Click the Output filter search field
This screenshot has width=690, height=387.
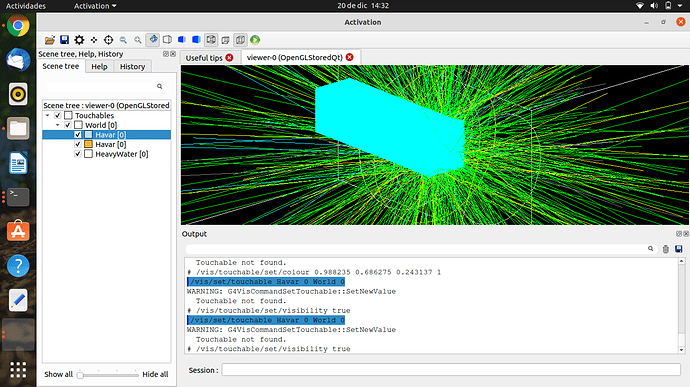point(421,249)
